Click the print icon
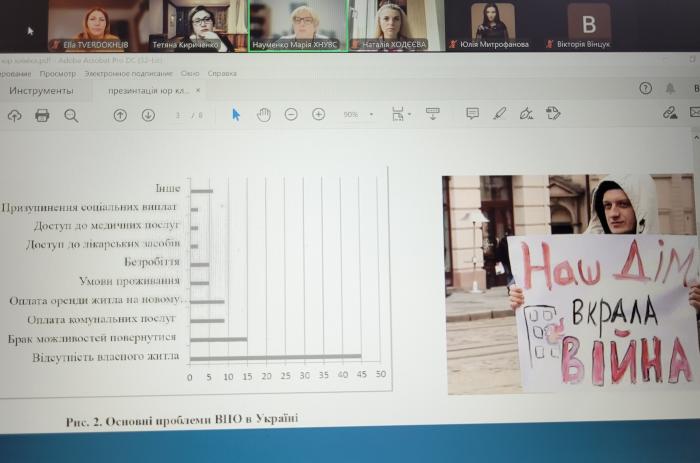Screen dimensions: 700x463 coord(42,115)
